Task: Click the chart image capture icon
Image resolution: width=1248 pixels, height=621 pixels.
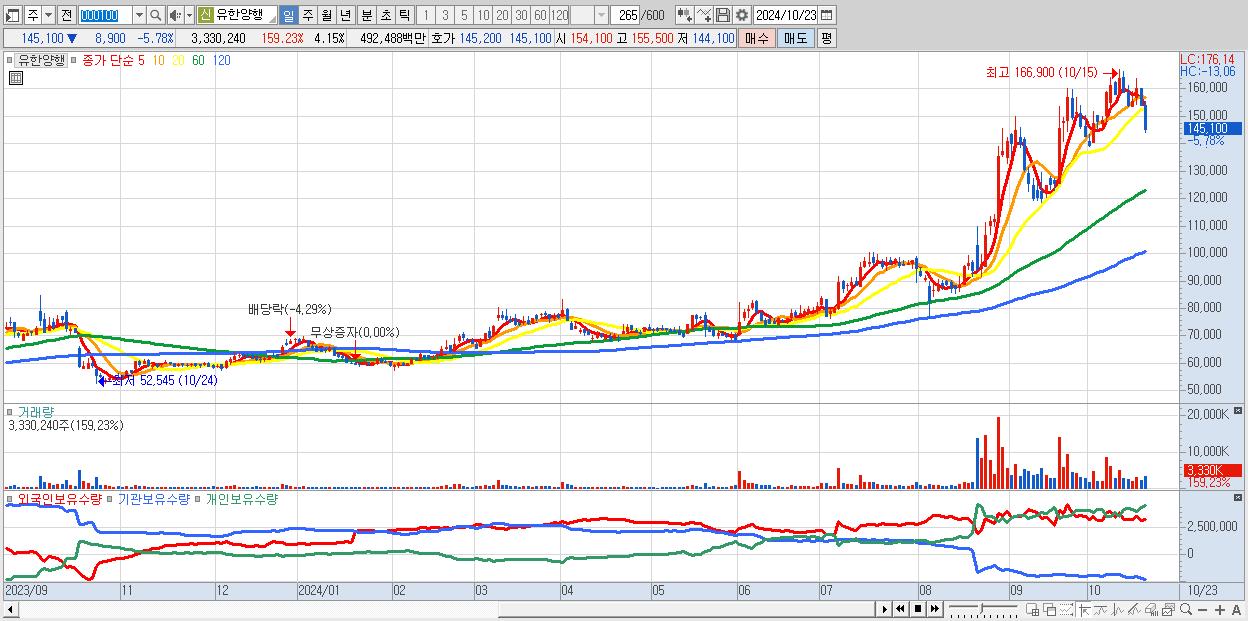Action: pos(1168,609)
